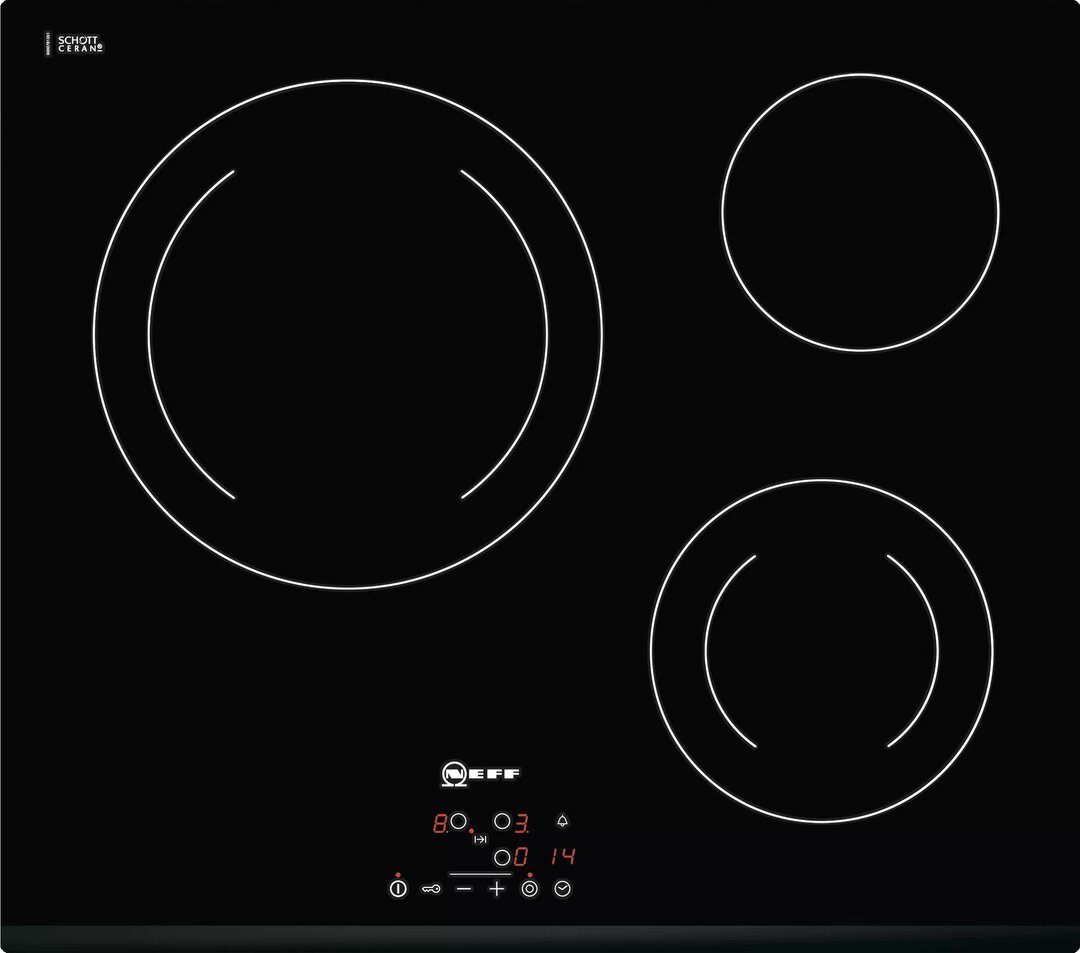
Task: Touch the large left cooking zone center
Action: 348,334
